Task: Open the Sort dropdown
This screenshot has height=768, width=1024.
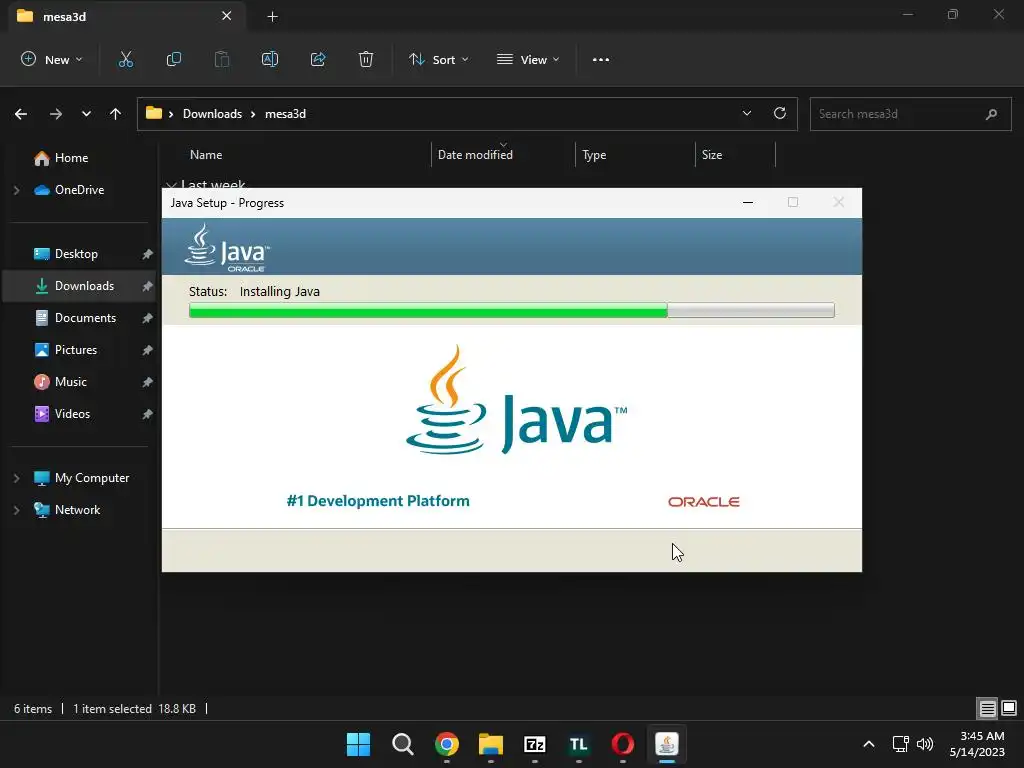Action: coord(438,59)
